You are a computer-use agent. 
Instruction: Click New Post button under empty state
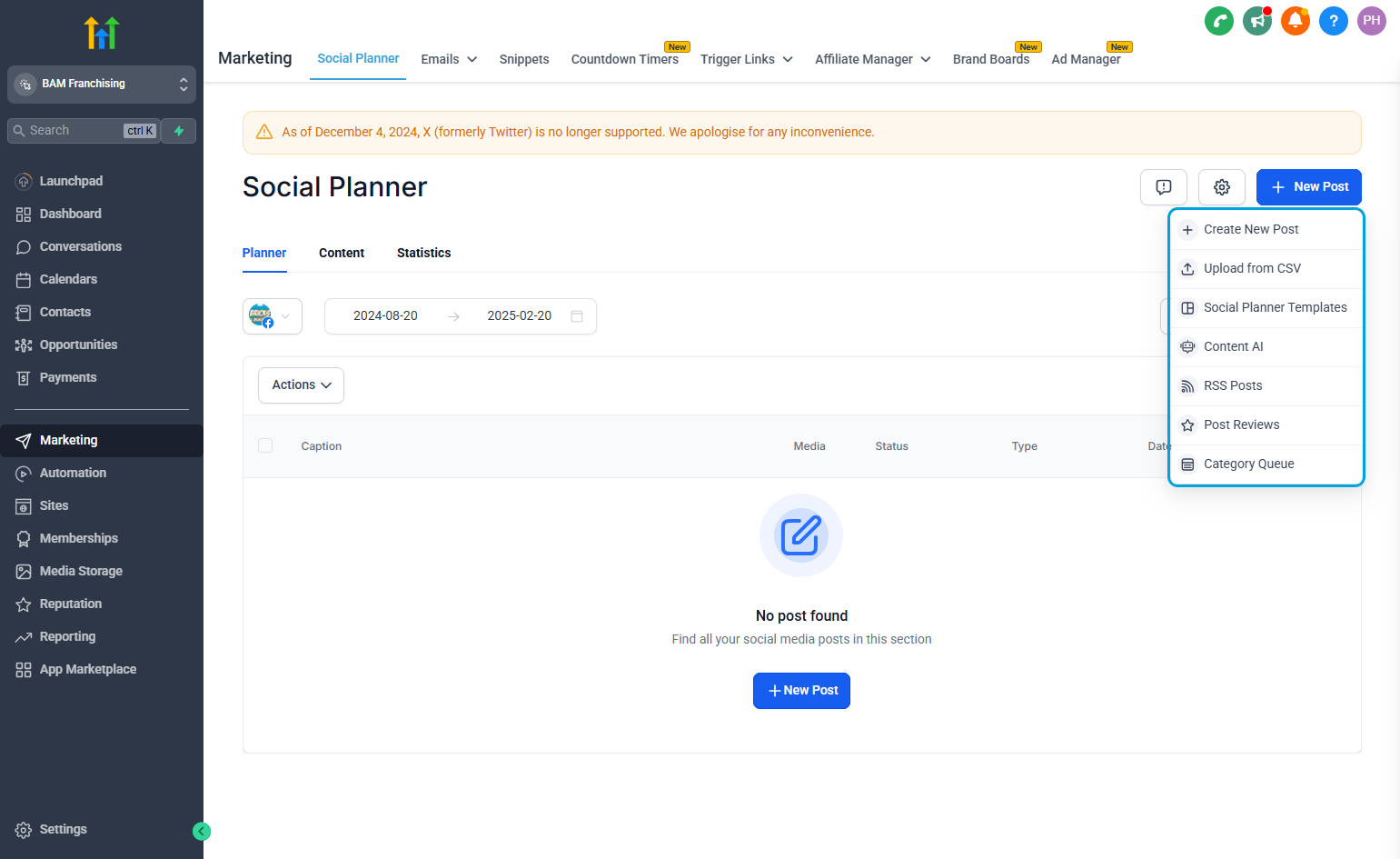point(801,691)
